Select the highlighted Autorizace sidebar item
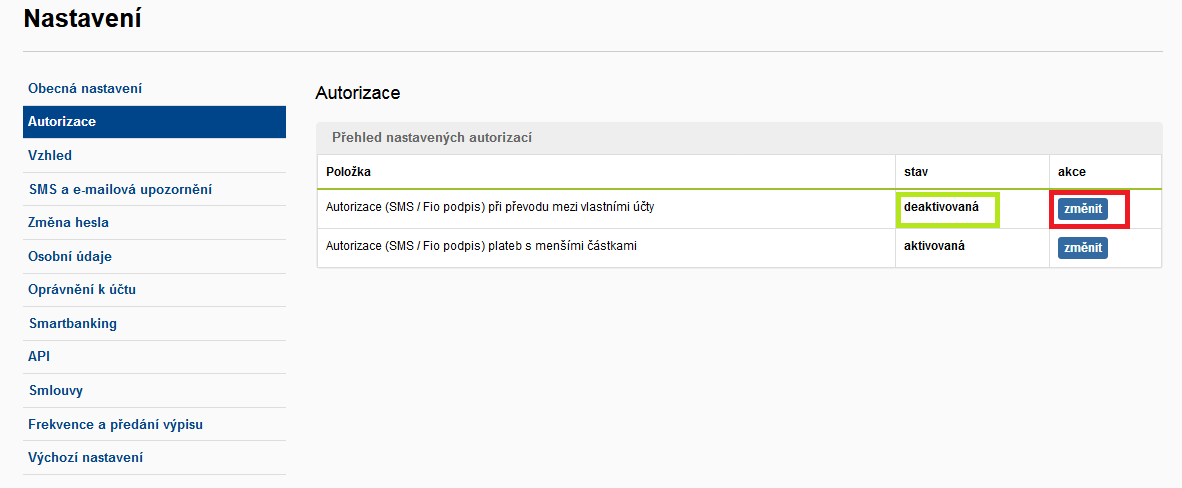 [154, 121]
